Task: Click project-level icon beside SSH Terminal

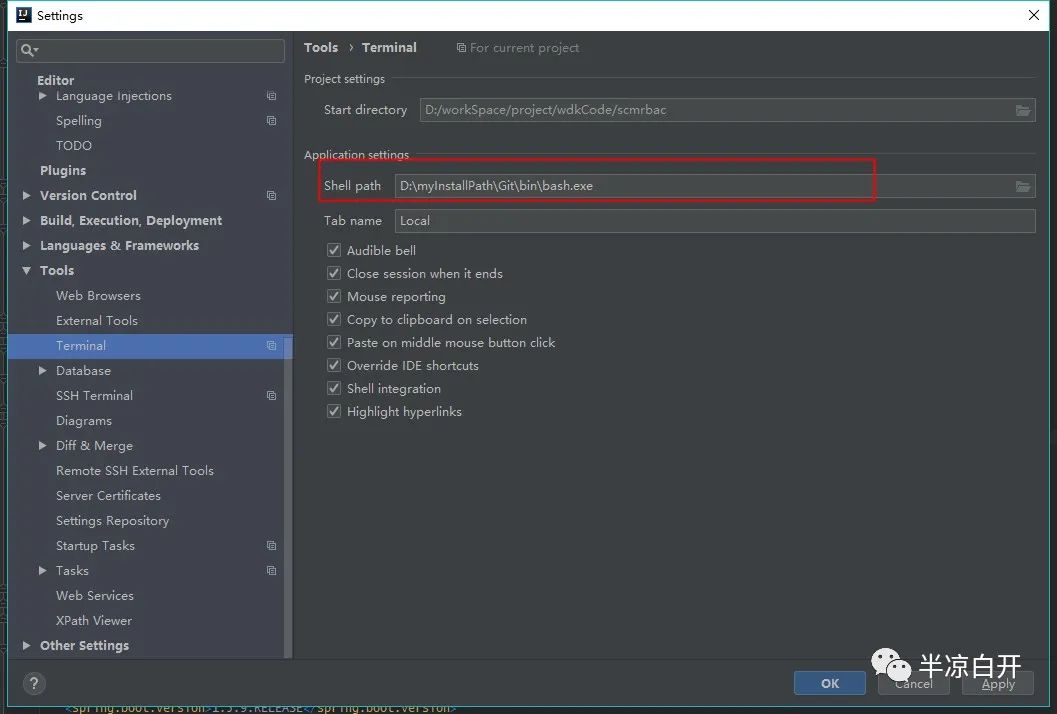Action: 272,396
